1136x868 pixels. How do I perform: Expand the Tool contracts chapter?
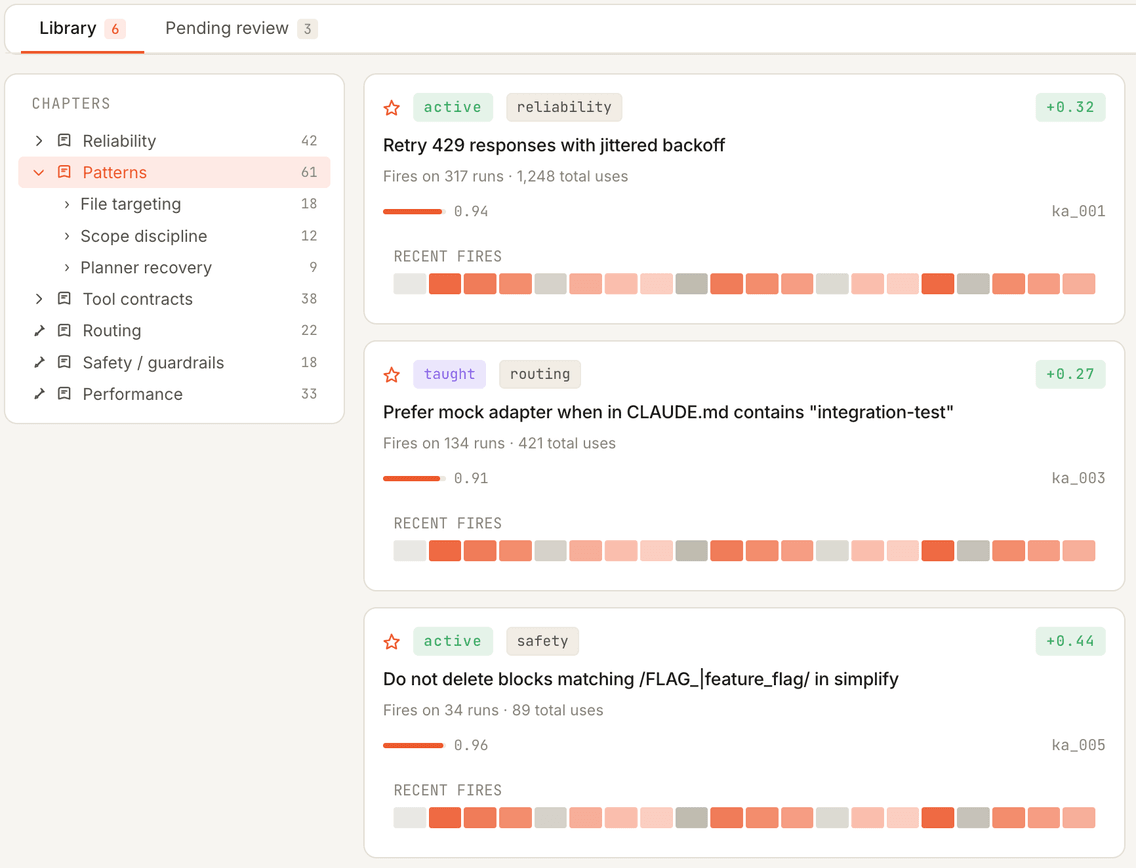click(x=39, y=299)
